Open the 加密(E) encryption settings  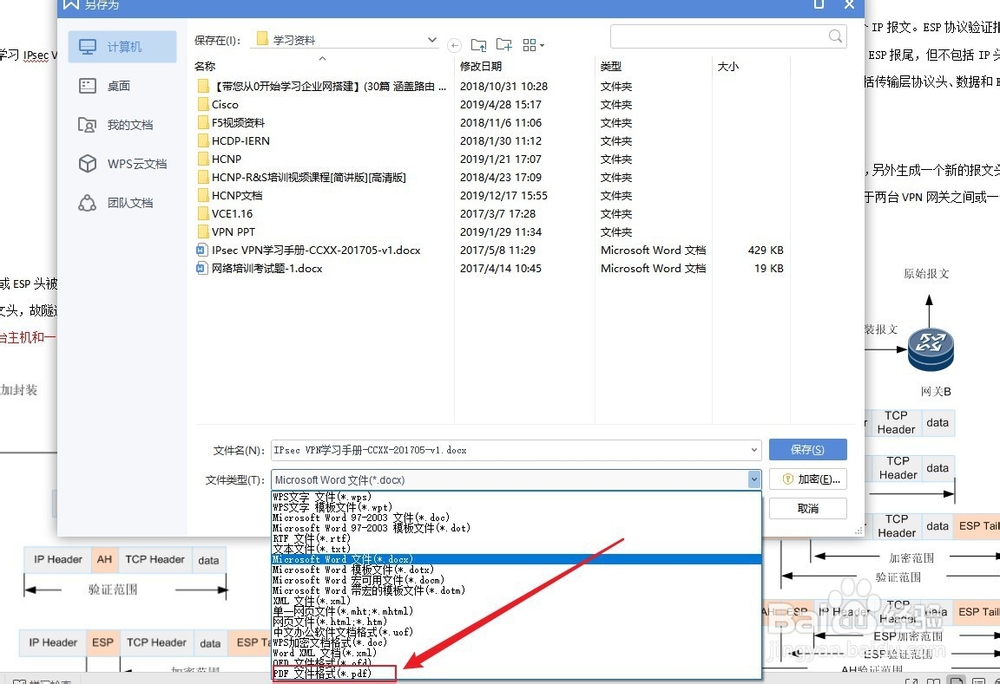[x=808, y=479]
